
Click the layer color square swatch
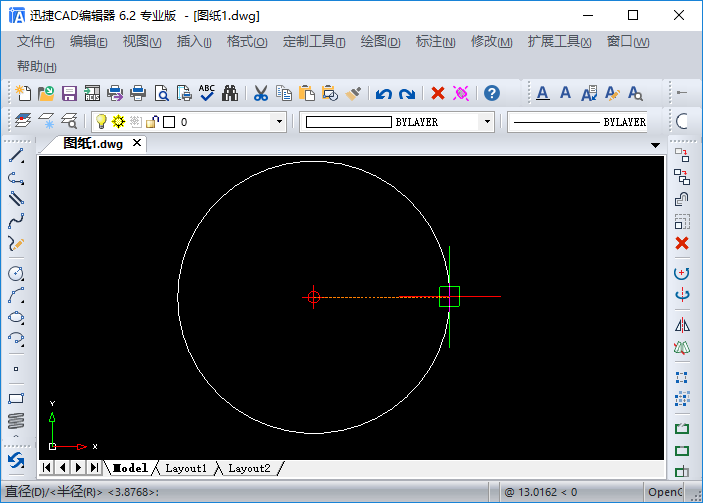(169, 122)
